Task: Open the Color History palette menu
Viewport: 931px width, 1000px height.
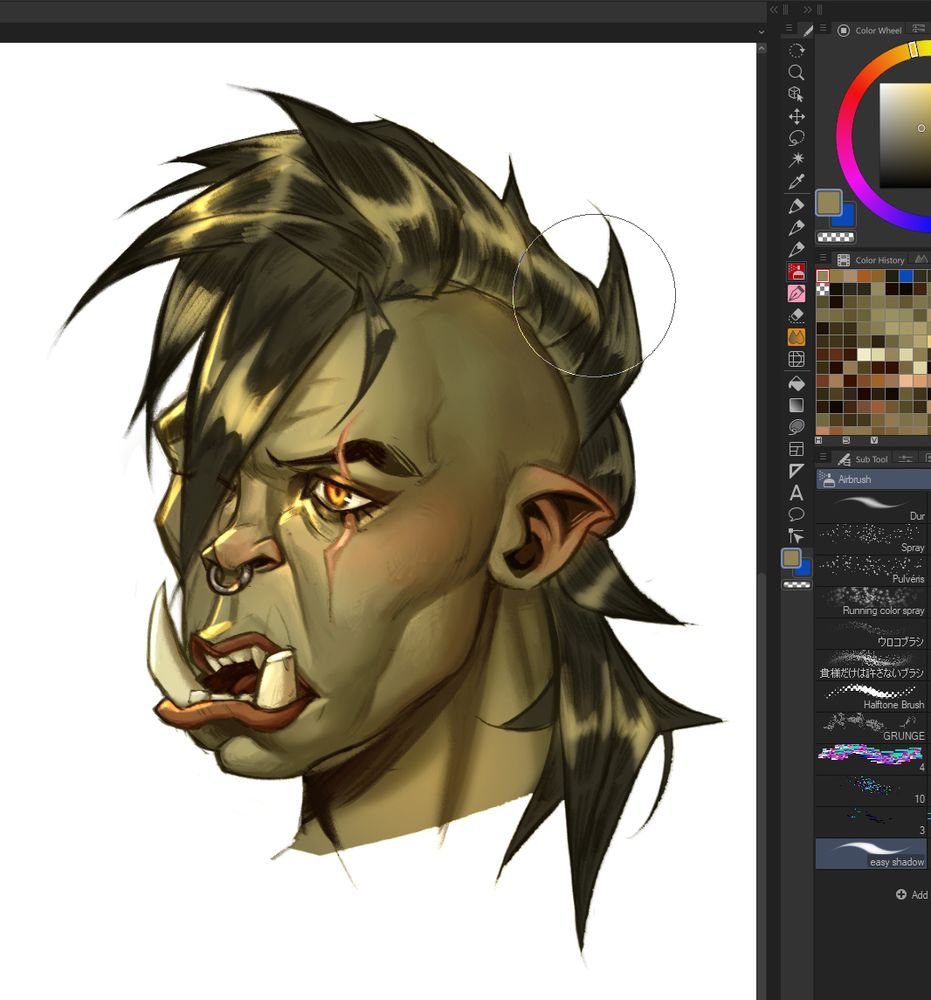Action: point(823,258)
